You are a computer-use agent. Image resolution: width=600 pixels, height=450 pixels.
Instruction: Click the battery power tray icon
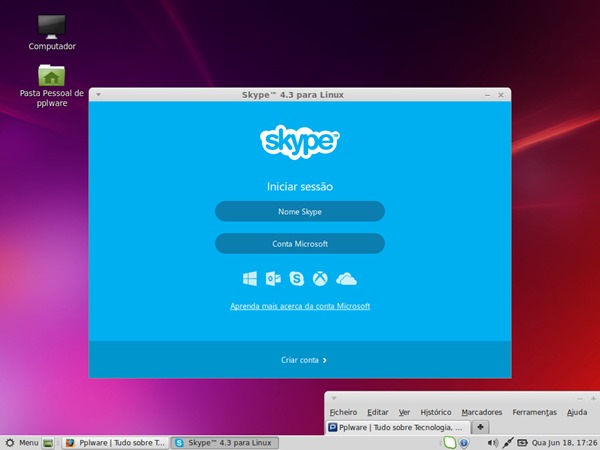(522, 443)
